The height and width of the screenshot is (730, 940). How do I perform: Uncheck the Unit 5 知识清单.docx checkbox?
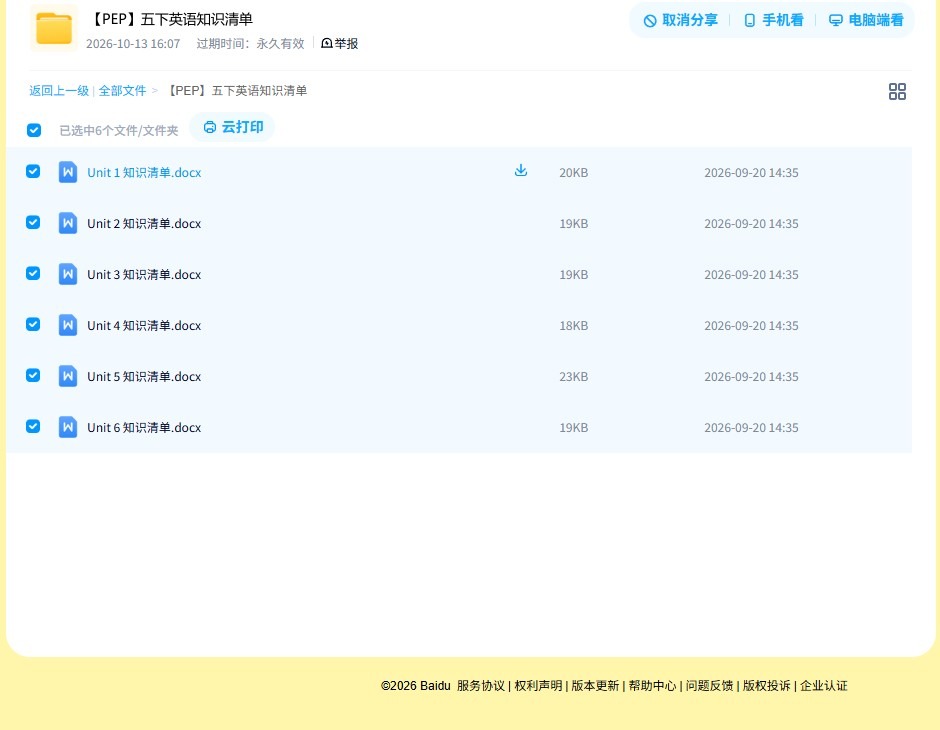click(x=33, y=375)
